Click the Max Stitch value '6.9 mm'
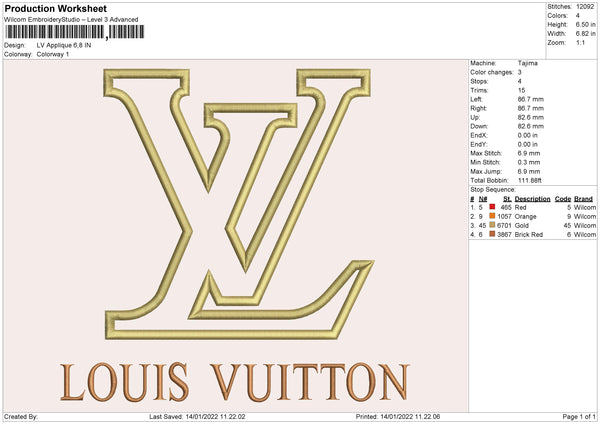 click(529, 153)
